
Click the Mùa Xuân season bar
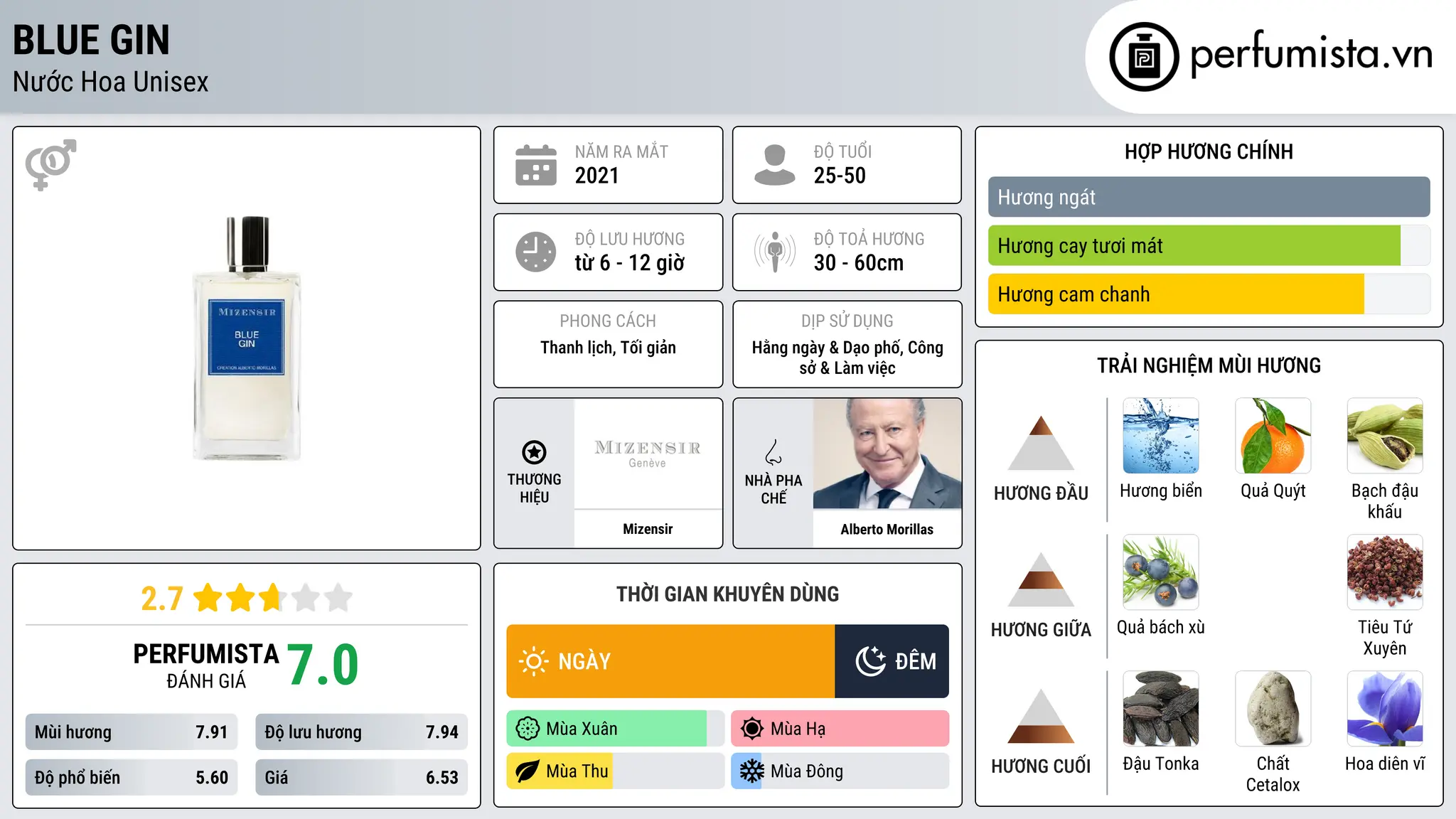pyautogui.click(x=616, y=729)
